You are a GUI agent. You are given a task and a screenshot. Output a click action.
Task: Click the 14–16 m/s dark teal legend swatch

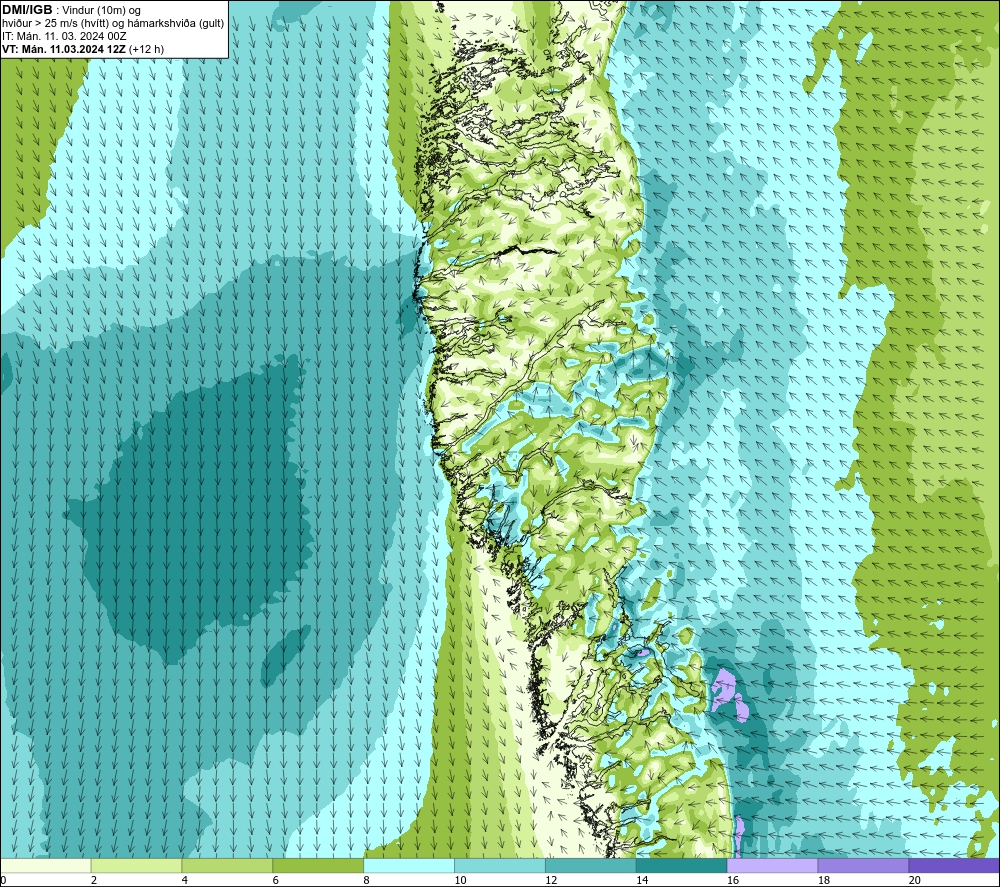click(682, 865)
